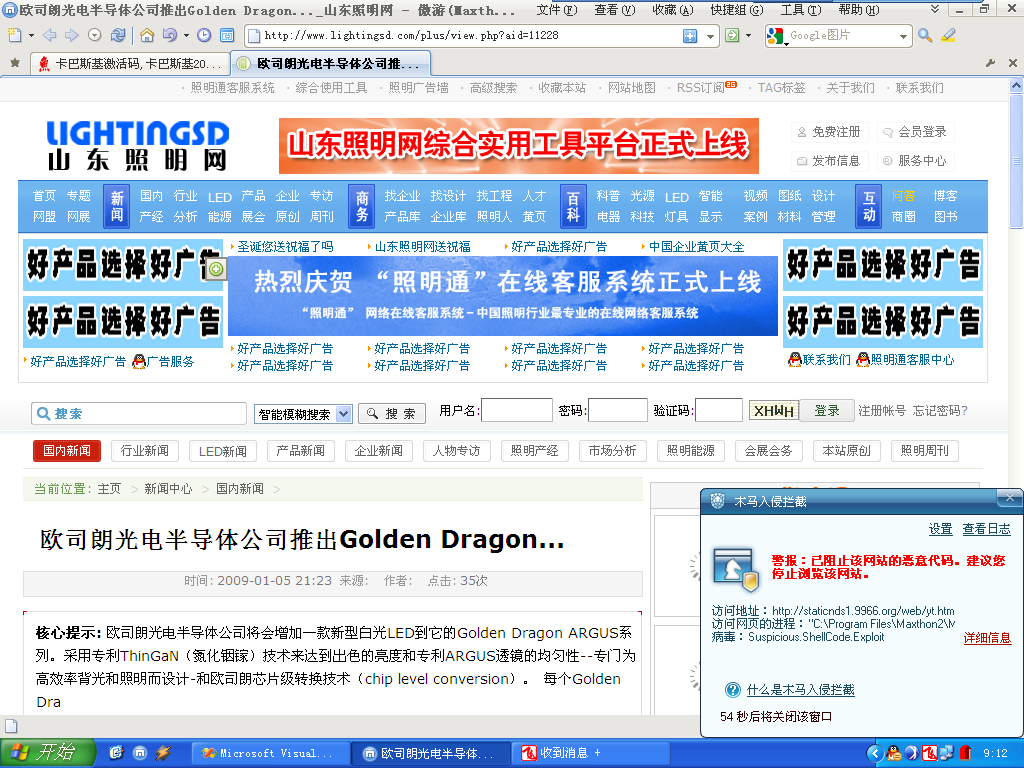Click the Home page icon

pyautogui.click(x=148, y=35)
